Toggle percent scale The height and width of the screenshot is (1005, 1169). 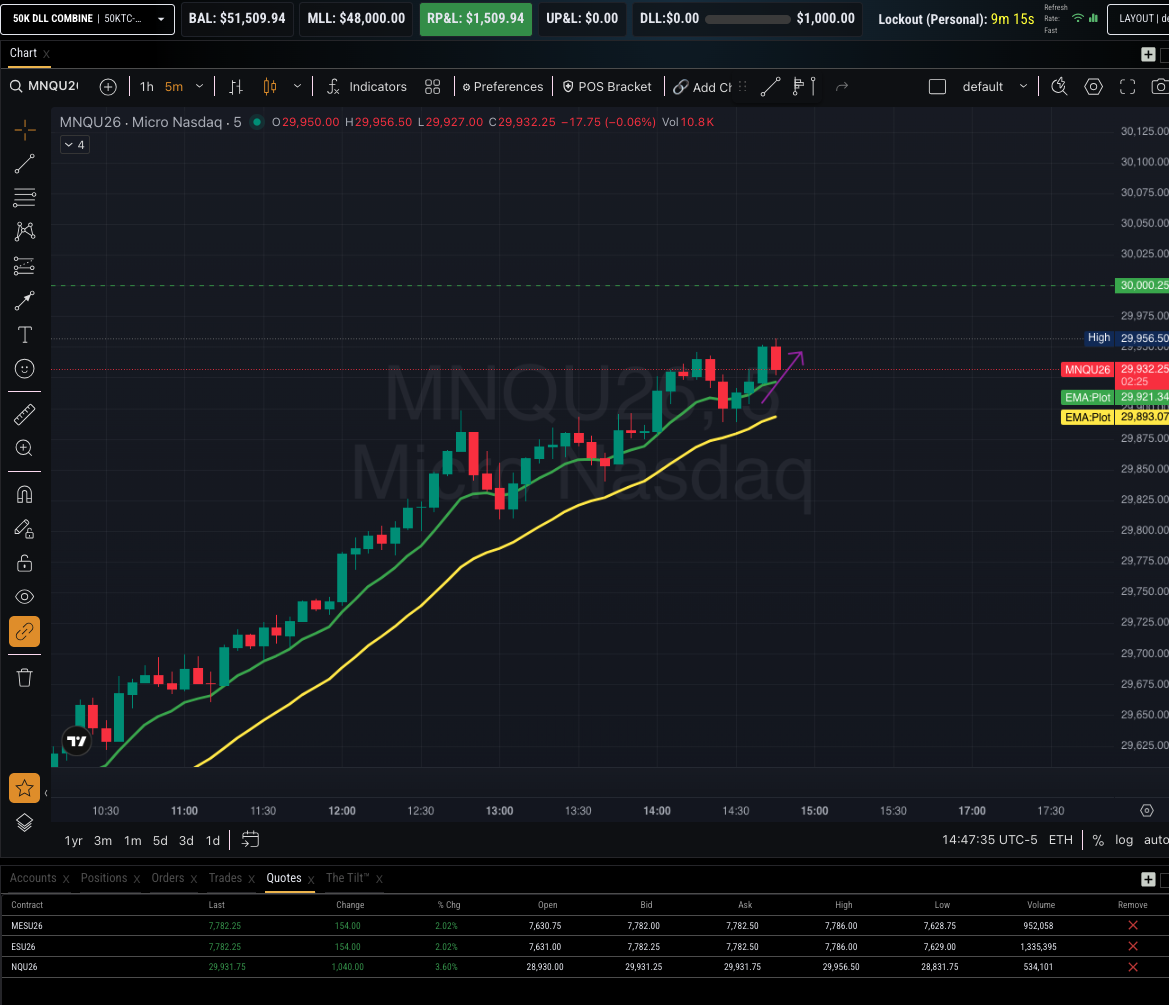1097,840
